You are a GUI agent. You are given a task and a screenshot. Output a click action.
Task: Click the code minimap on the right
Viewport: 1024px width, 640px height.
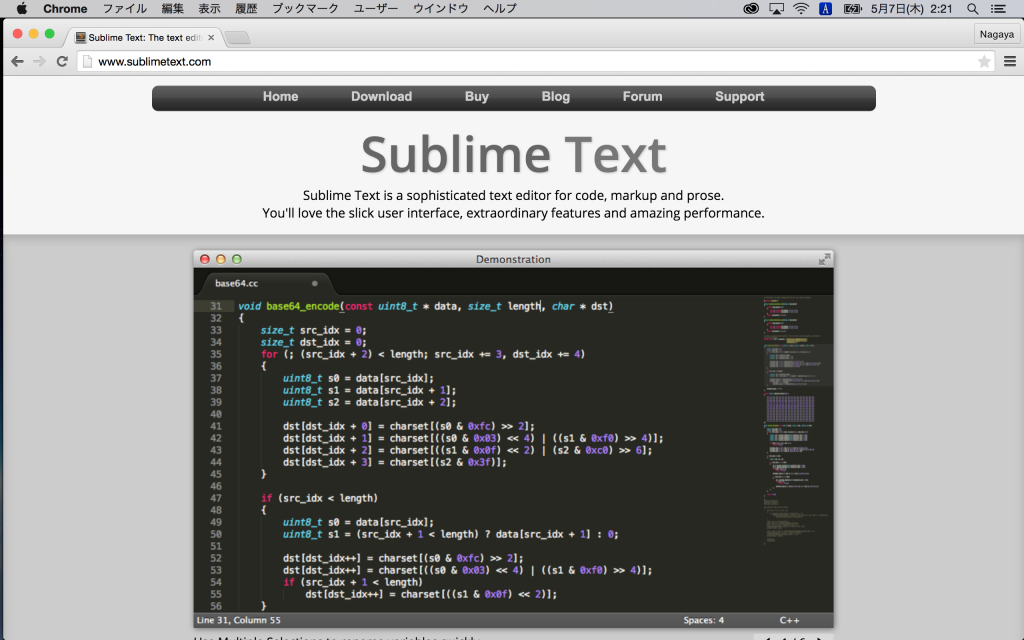[797, 421]
